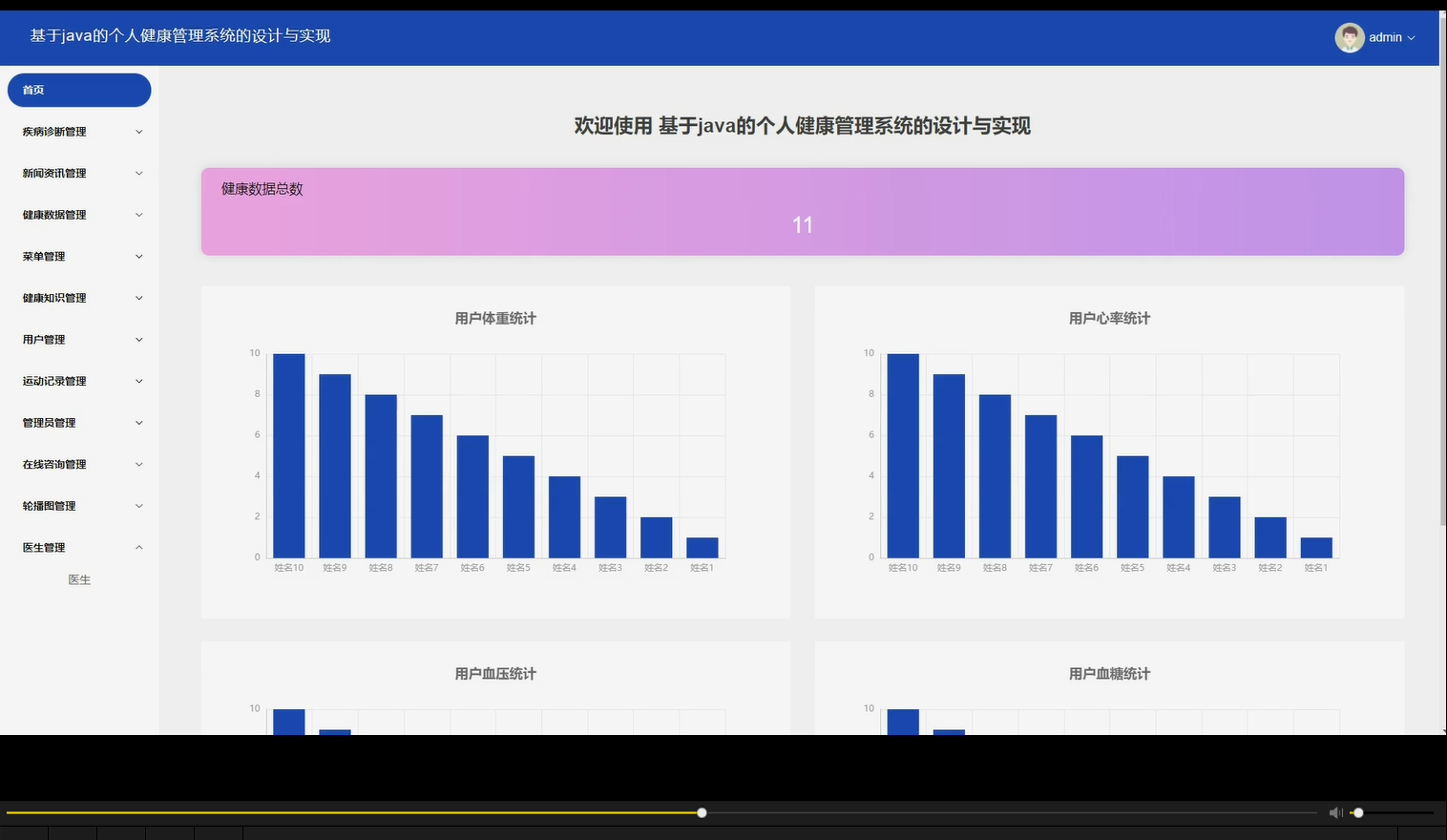The width and height of the screenshot is (1447, 840).
Task: Click the 用户心率统计 chart title
Action: pyautogui.click(x=1109, y=318)
